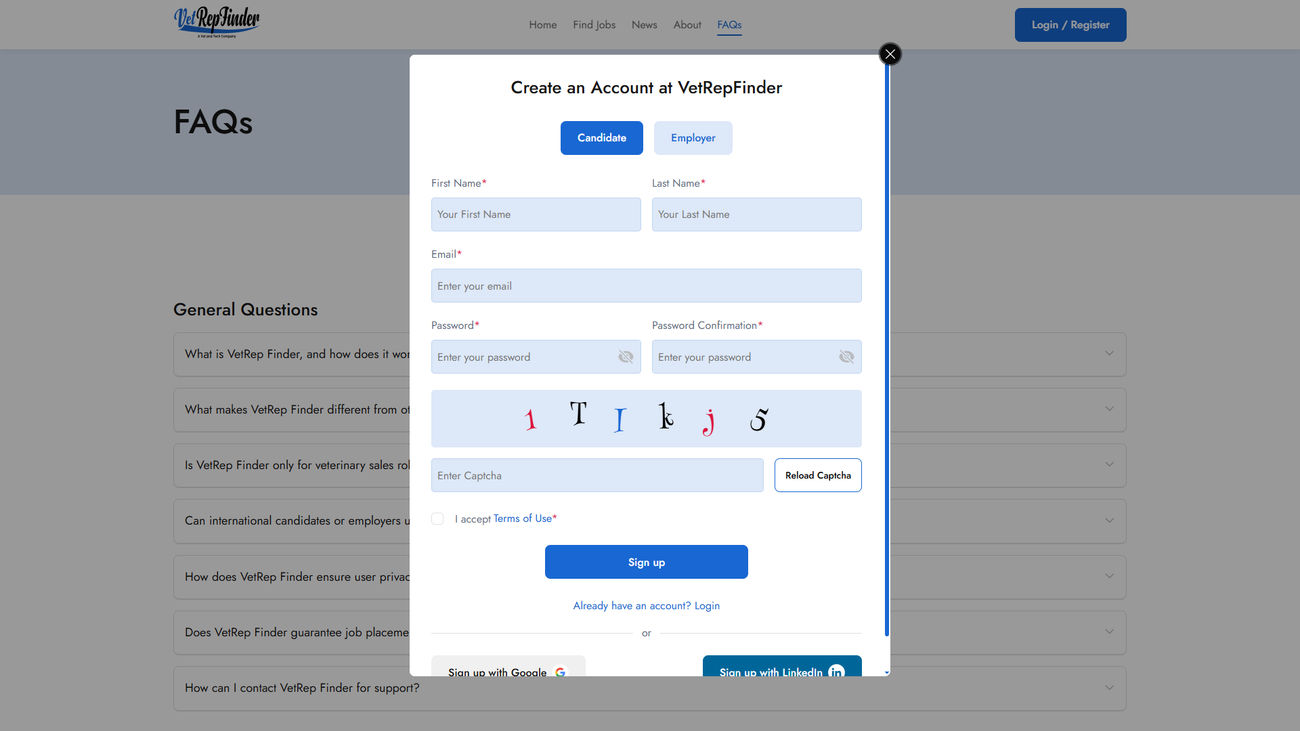The width and height of the screenshot is (1300, 731).
Task: Click the VetRepFinder logo
Action: point(216,22)
